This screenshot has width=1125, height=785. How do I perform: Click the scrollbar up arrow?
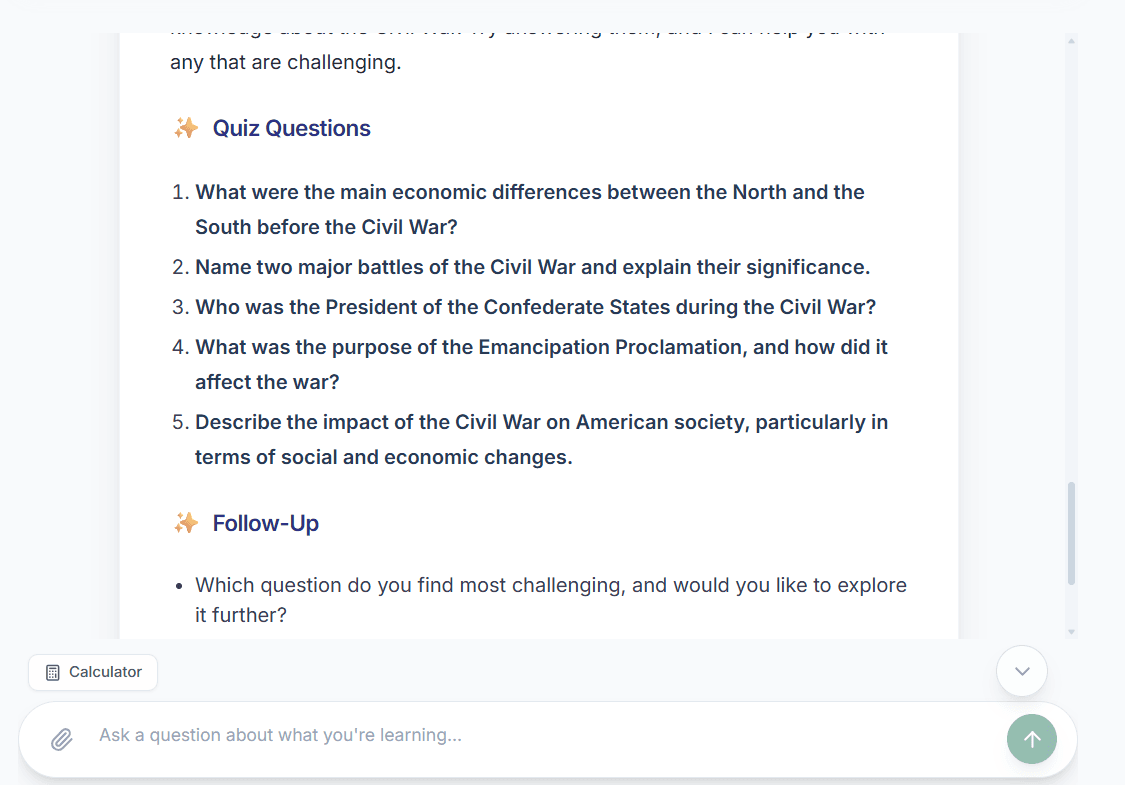point(1071,41)
